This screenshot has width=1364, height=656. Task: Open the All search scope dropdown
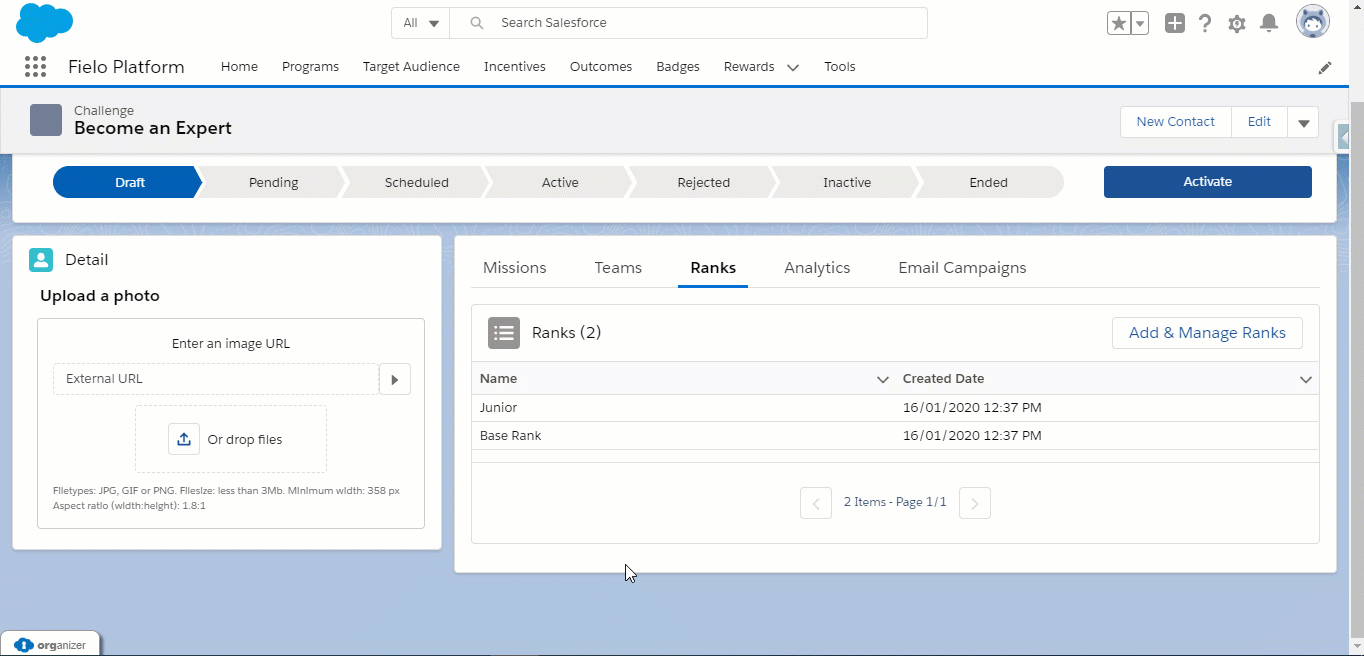tap(420, 23)
